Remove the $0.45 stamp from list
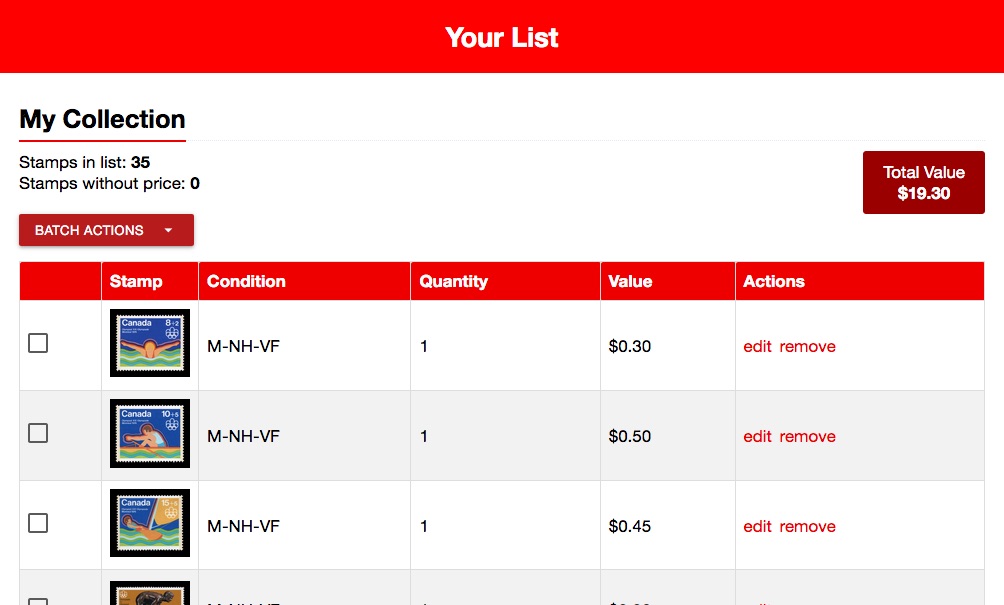The image size is (1004, 605). click(x=807, y=527)
